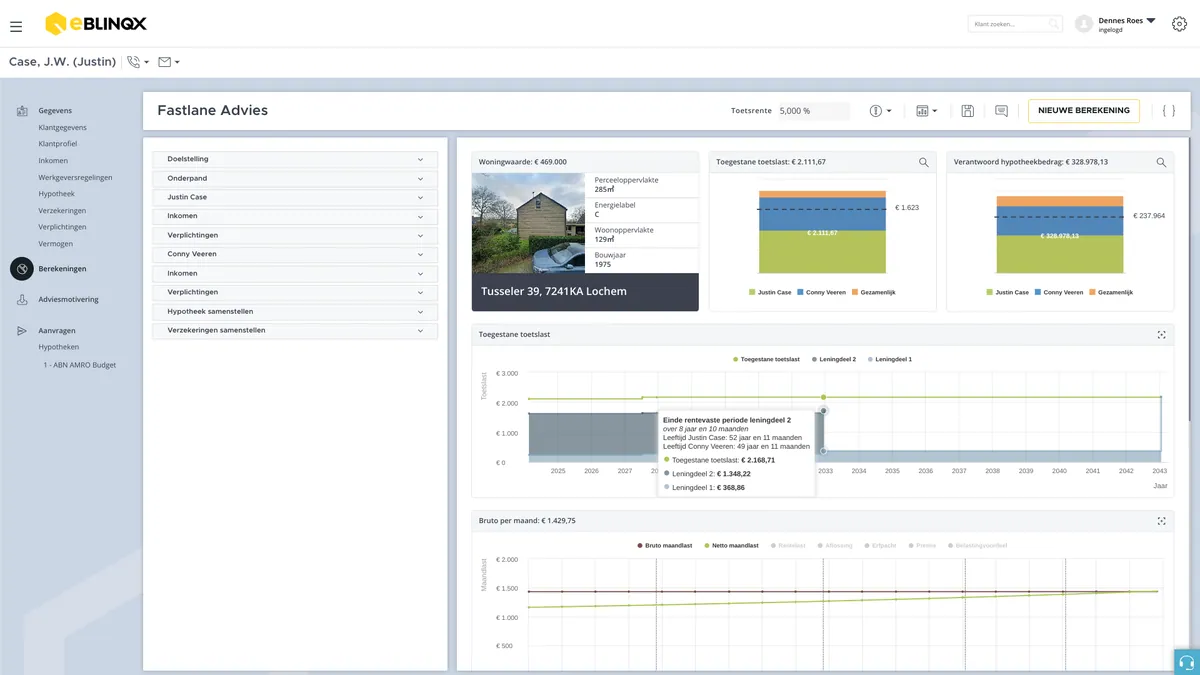This screenshot has width=1200, height=675.
Task: Expand the Toegestane toetslast chart fullscreen
Action: (1161, 335)
